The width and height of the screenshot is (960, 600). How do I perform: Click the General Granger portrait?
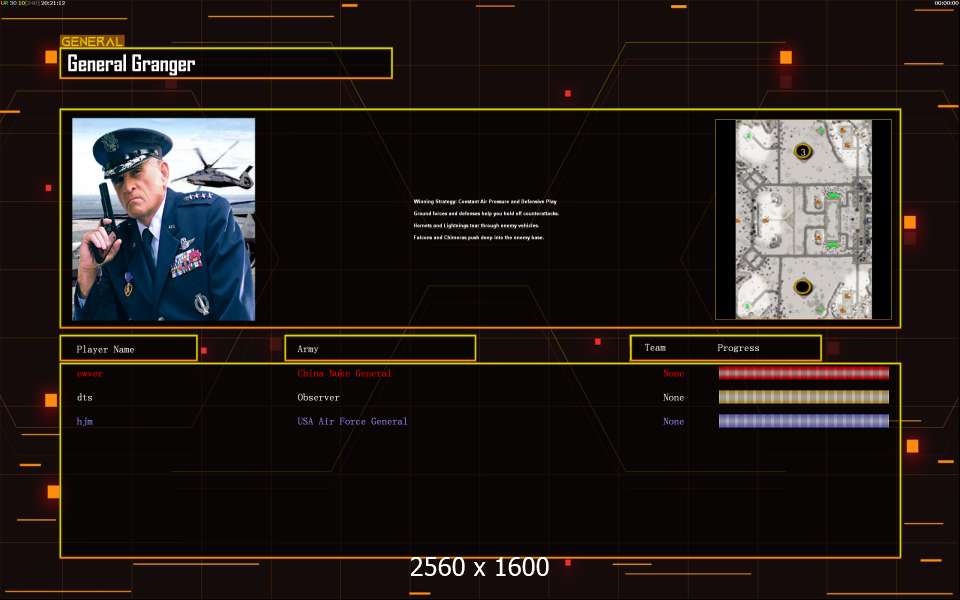[163, 219]
